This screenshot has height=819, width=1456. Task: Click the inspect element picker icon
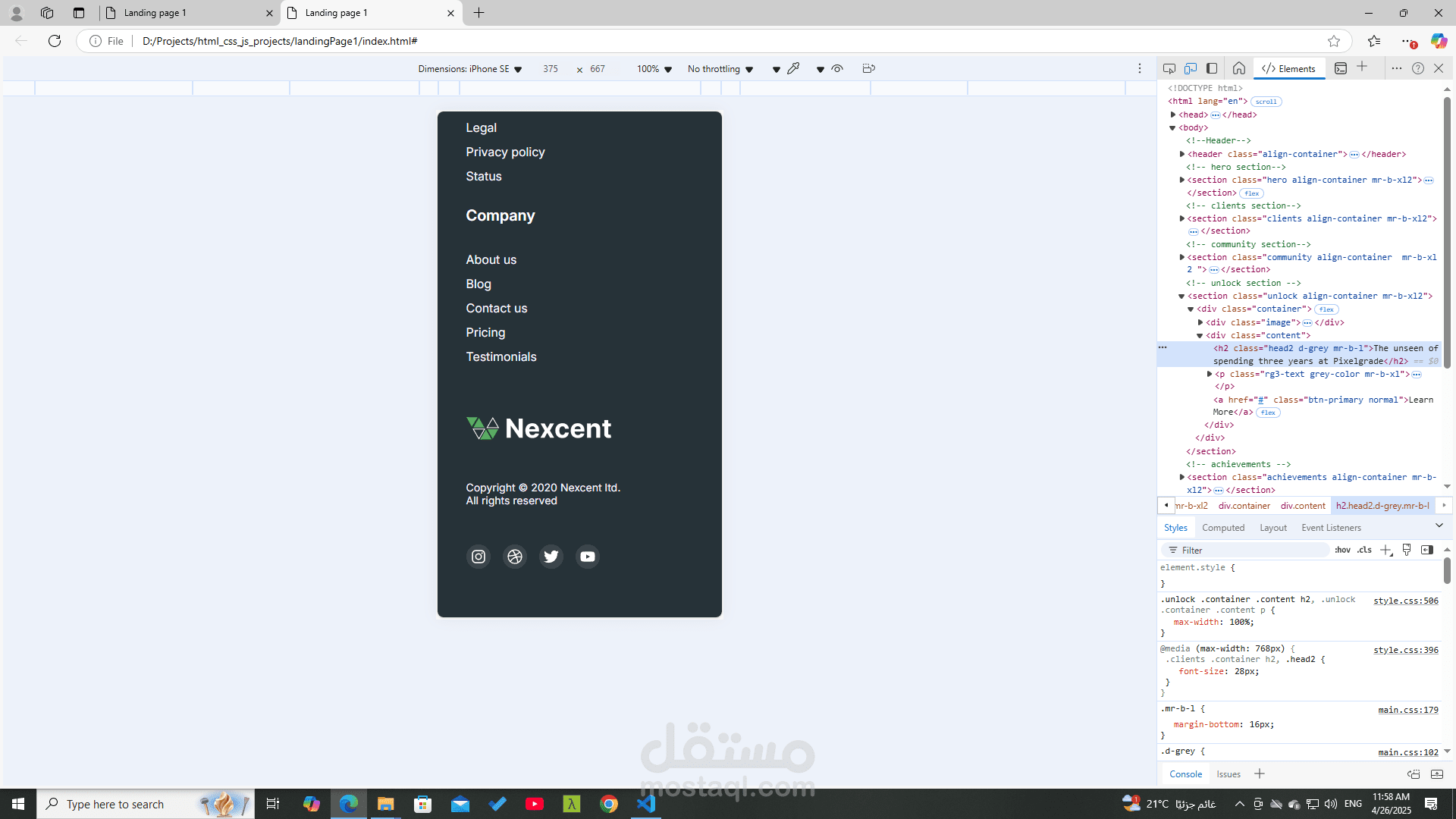tap(1169, 68)
